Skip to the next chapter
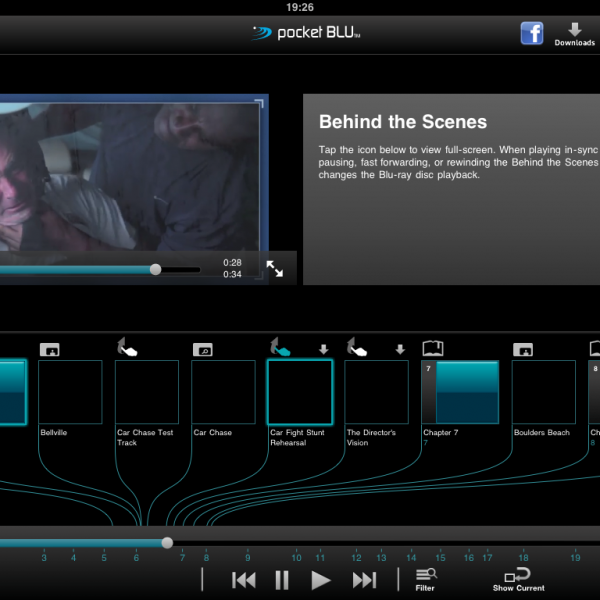 point(364,580)
